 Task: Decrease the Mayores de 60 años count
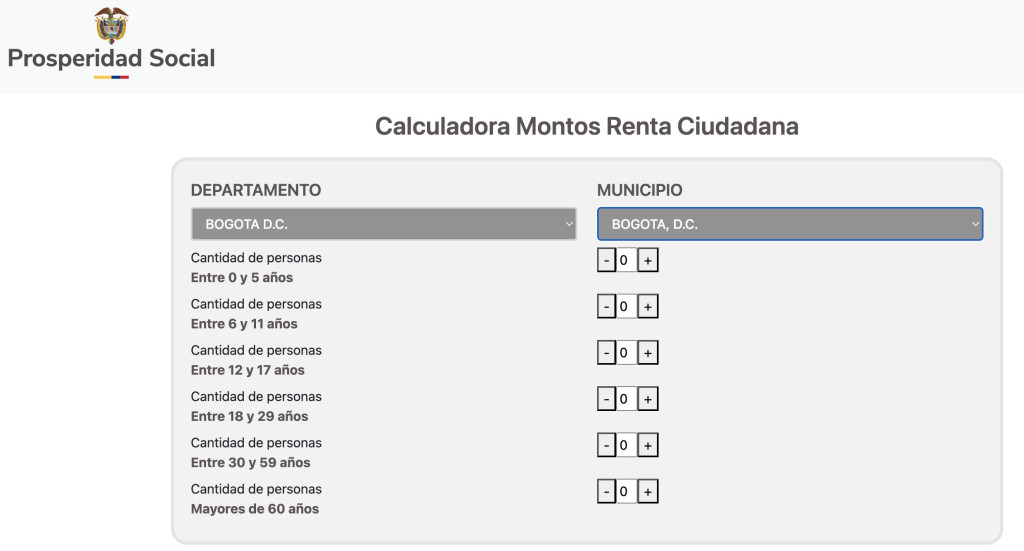pyautogui.click(x=606, y=492)
